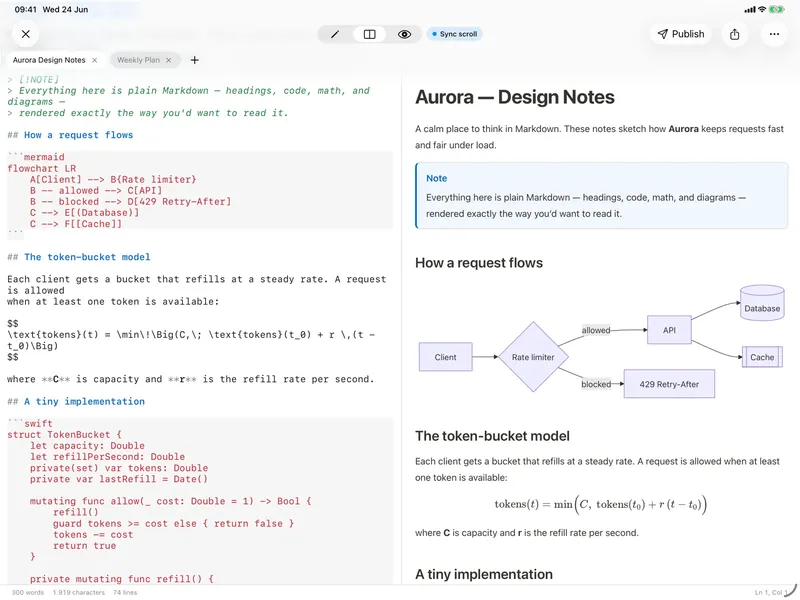Image resolution: width=800 pixels, height=600 pixels.
Task: Close the Aurora Design Notes tab
Action: (x=94, y=60)
